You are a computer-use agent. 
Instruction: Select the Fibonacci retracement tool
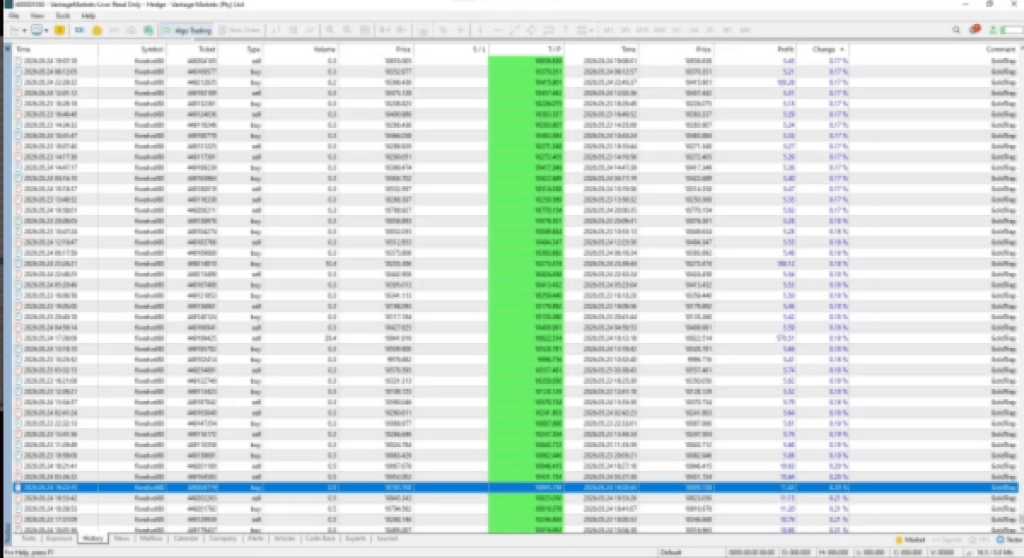point(549,30)
